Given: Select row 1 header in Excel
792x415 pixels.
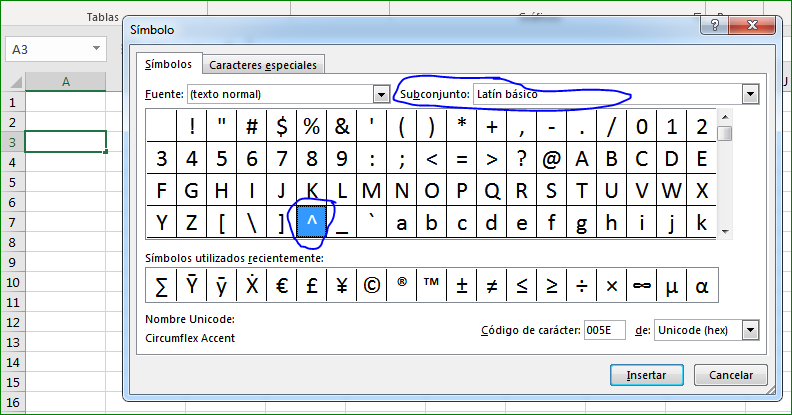Looking at the screenshot, I should click(13, 102).
